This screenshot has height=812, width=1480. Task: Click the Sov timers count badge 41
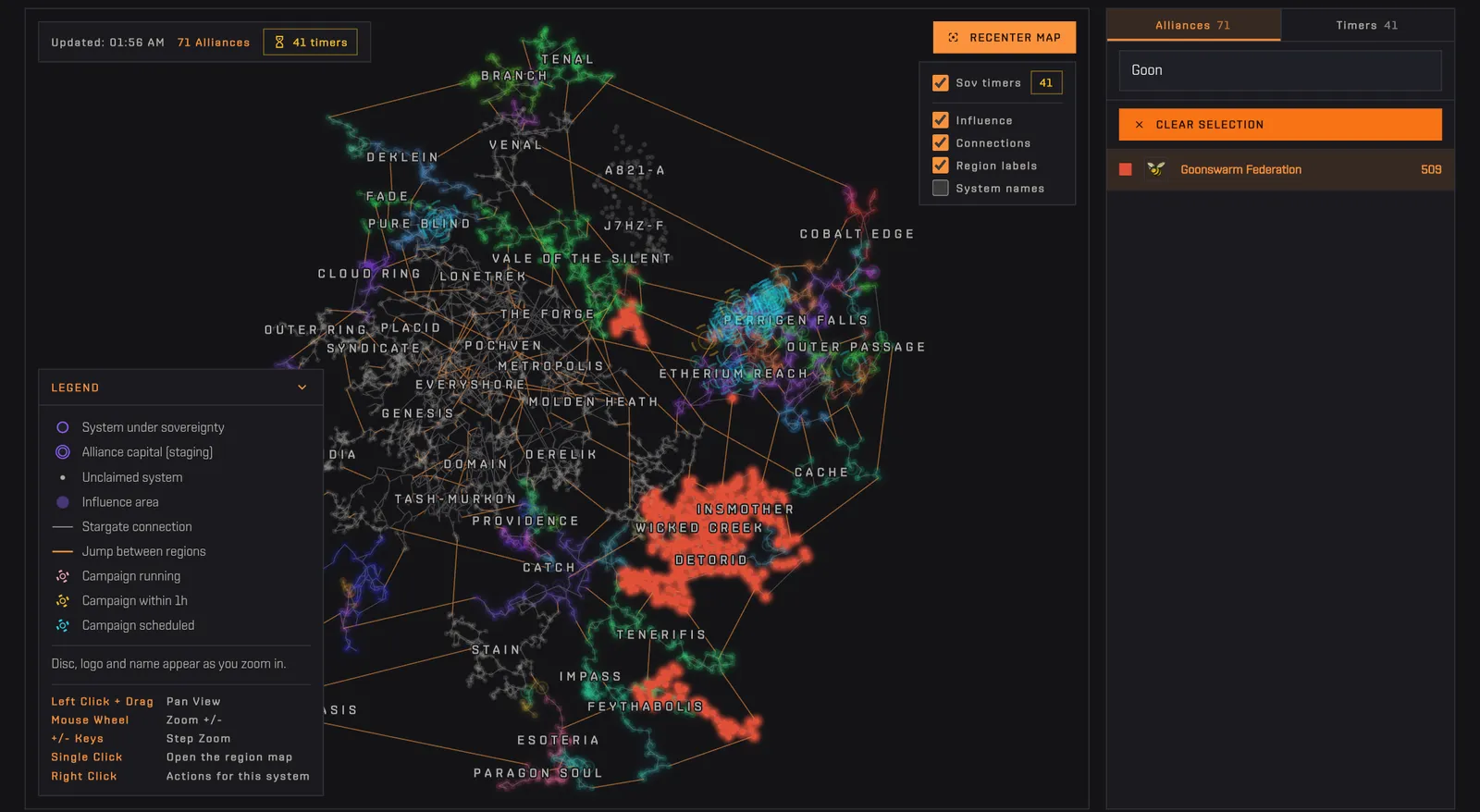point(1046,83)
